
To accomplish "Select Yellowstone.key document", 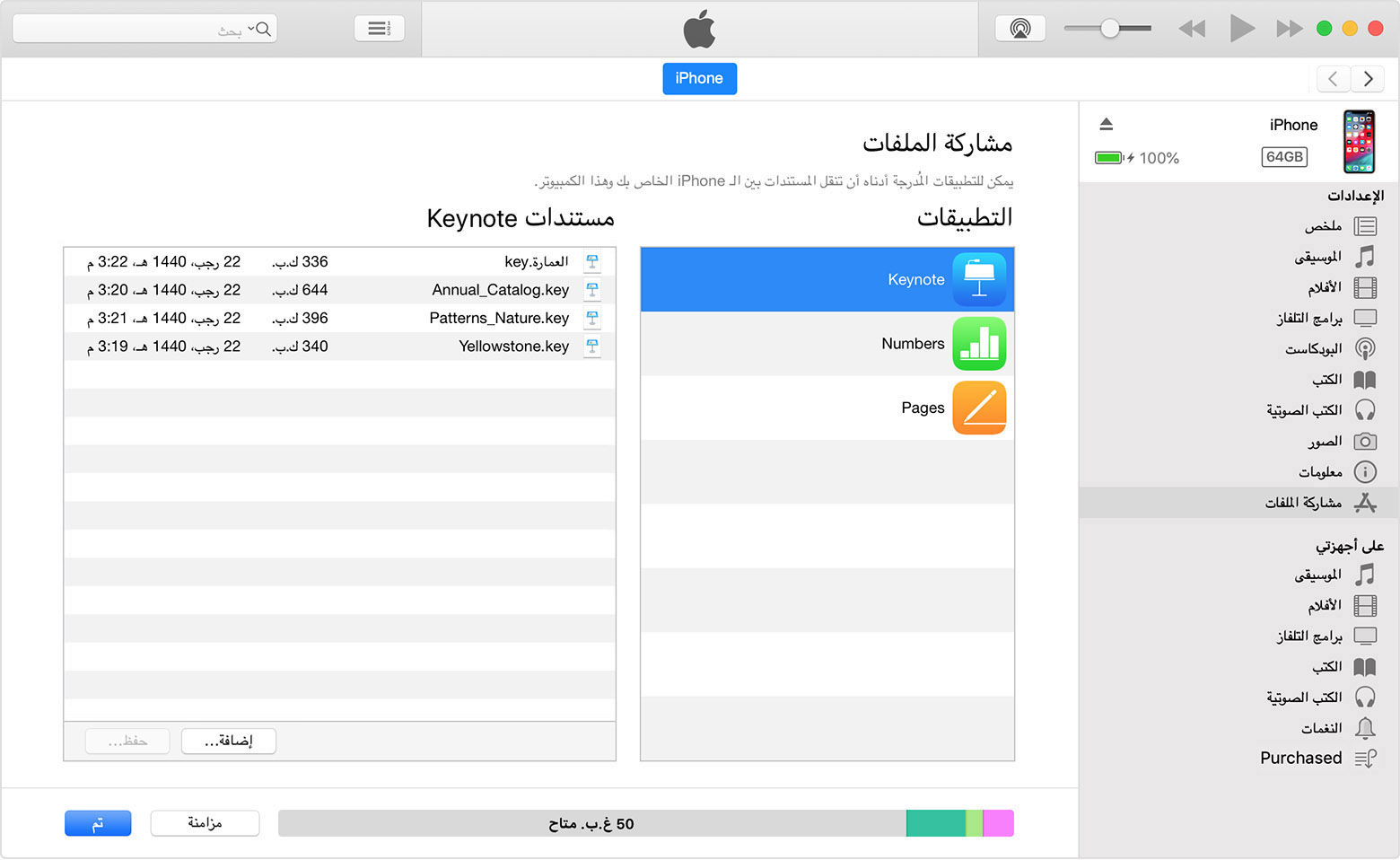I will tap(340, 346).
